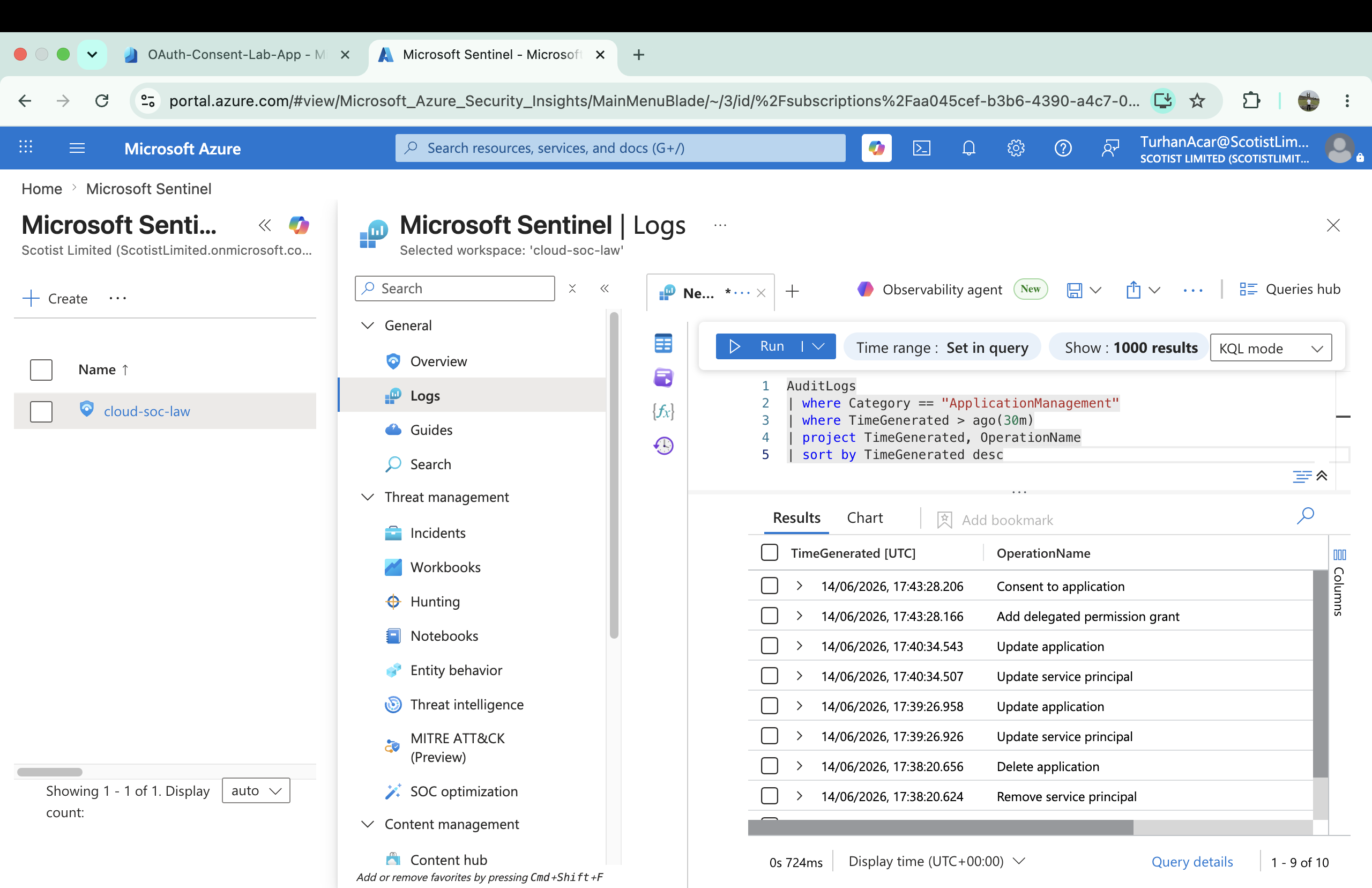Click the workspace list horizontal scrollbar
Viewport: 1372px width, 888px height.
pos(50,772)
